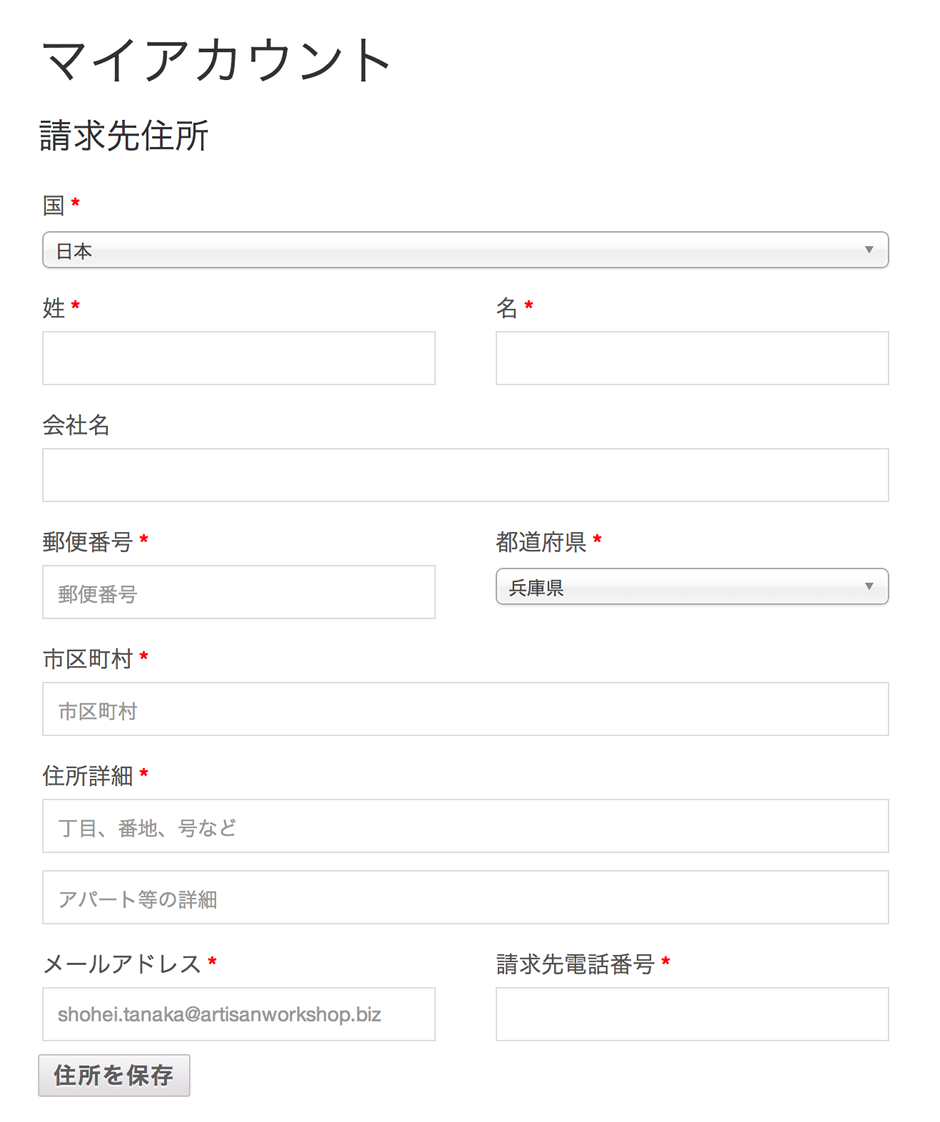Image resolution: width=940 pixels, height=1122 pixels.
Task: Click the アパート等の詳細 address line field
Action: pyautogui.click(x=465, y=897)
